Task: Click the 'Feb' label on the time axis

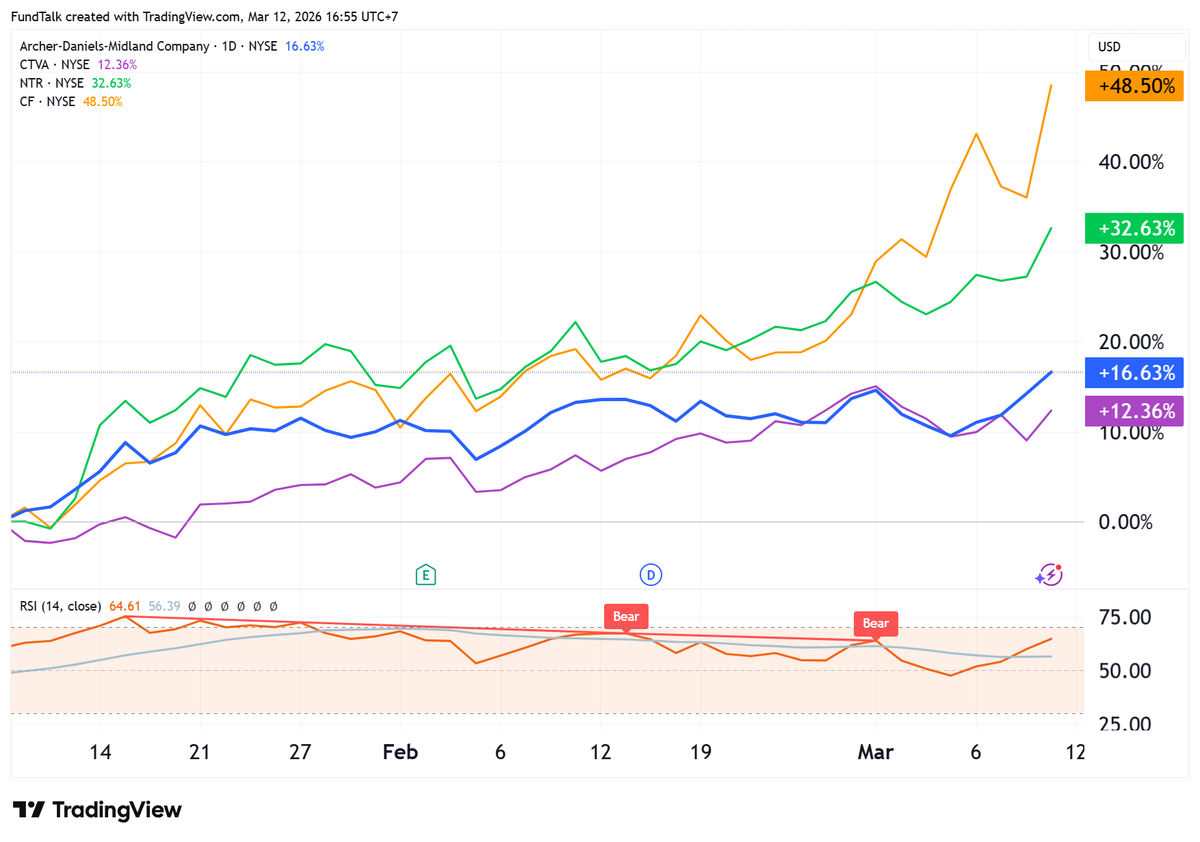Action: click(400, 752)
